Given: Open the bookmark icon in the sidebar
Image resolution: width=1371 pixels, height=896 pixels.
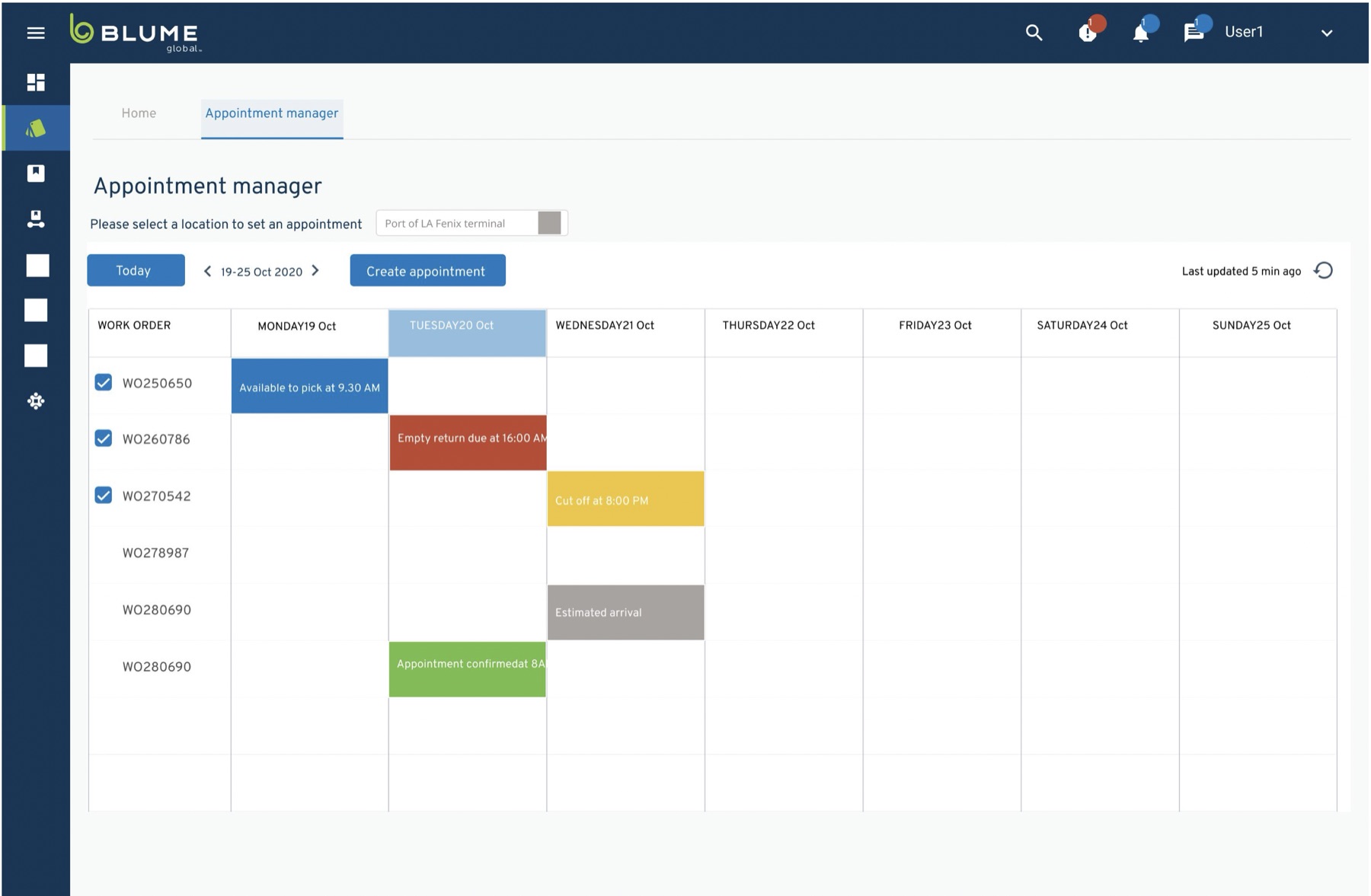Looking at the screenshot, I should 36,174.
